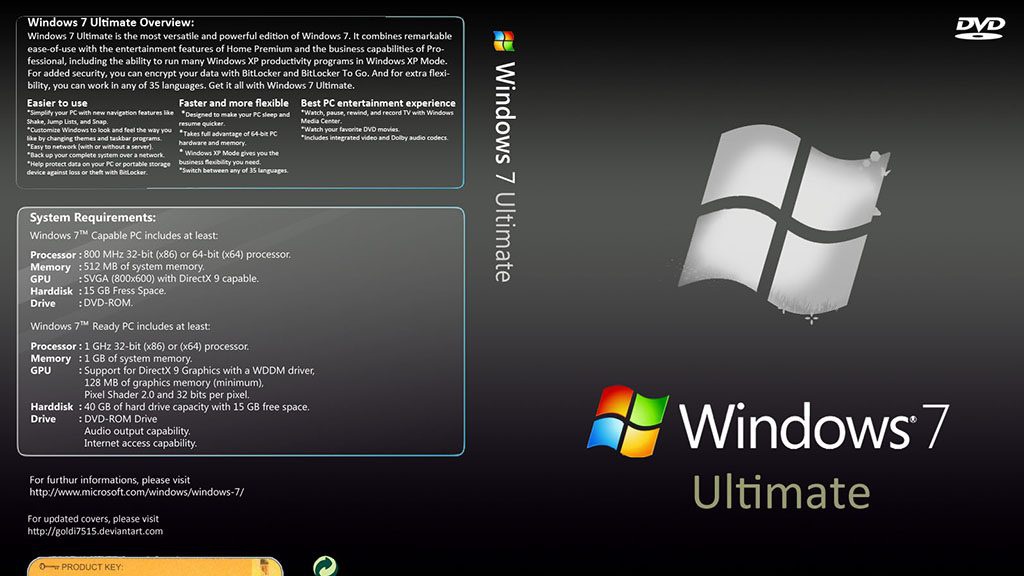1024x576 pixels.
Task: Click "1 GB of system memory"
Action: coord(138,358)
